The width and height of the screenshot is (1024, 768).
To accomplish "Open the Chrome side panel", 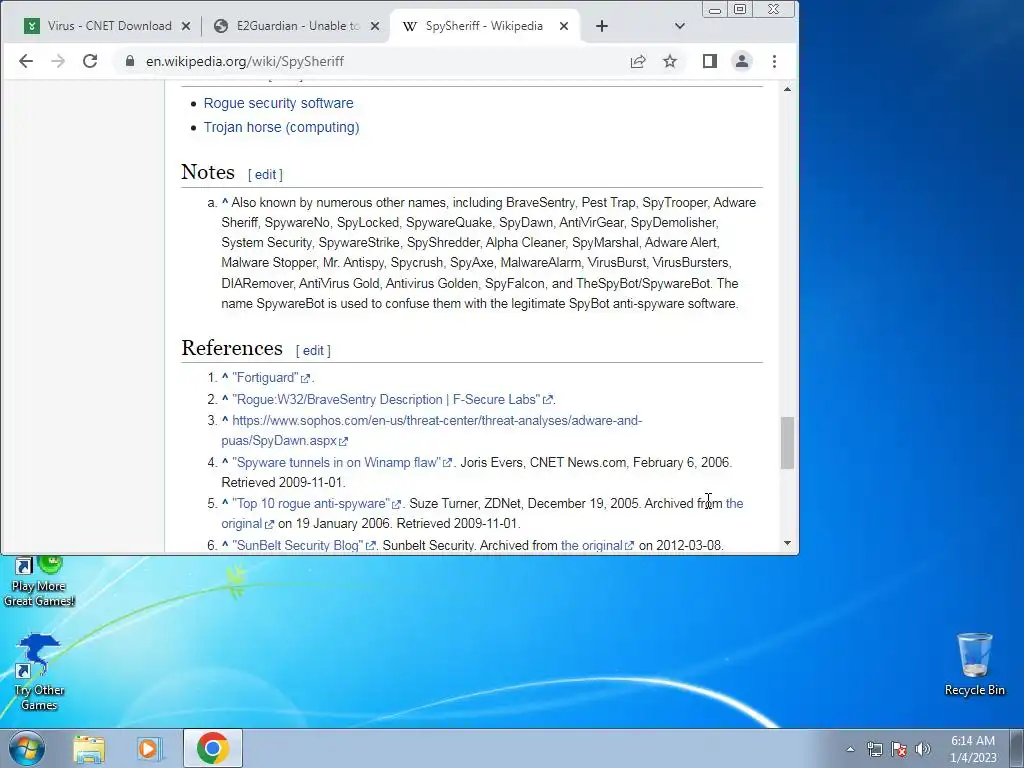I will point(710,61).
